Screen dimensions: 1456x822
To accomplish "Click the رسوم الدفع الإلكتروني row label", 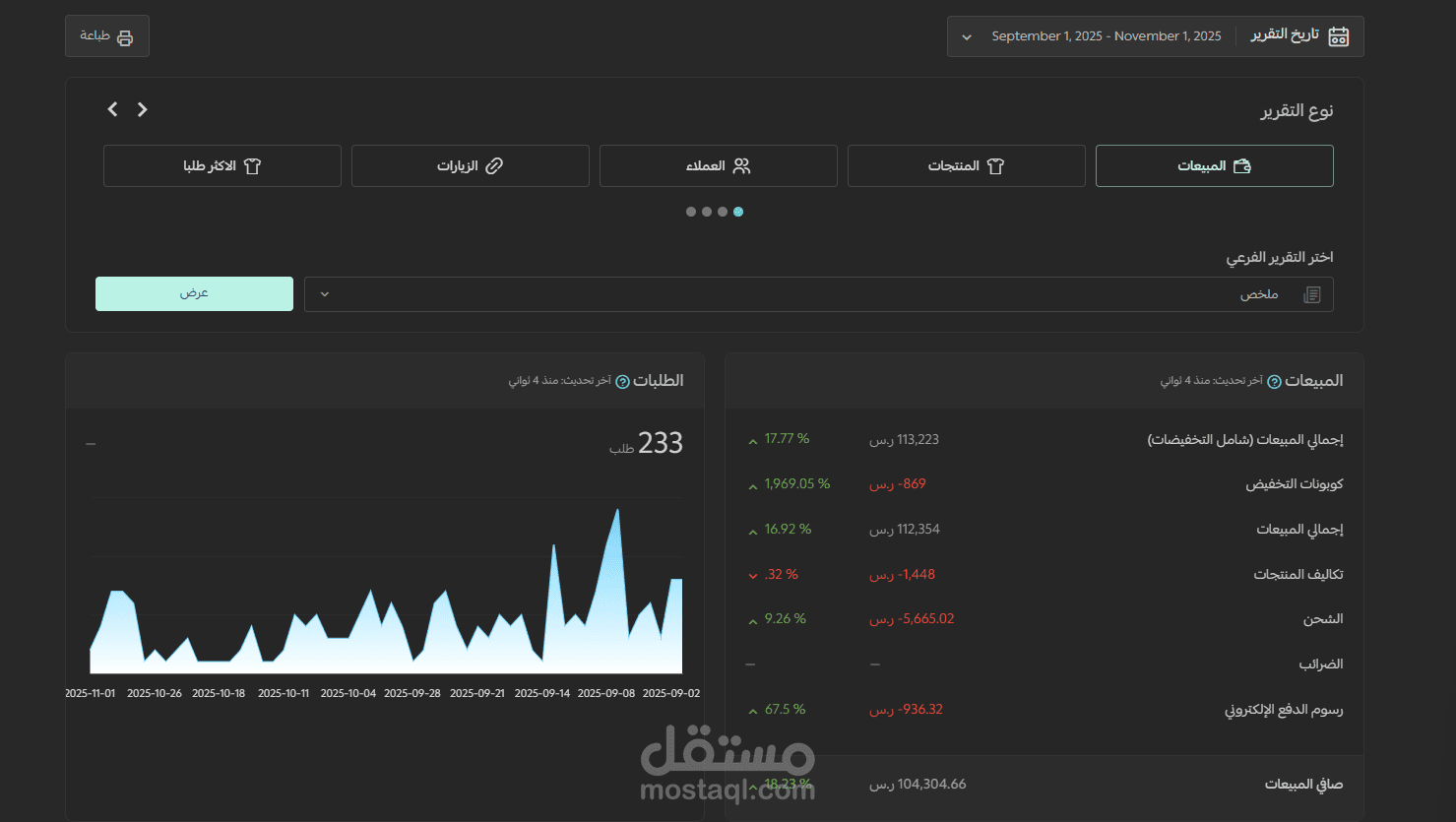I will click(1284, 710).
